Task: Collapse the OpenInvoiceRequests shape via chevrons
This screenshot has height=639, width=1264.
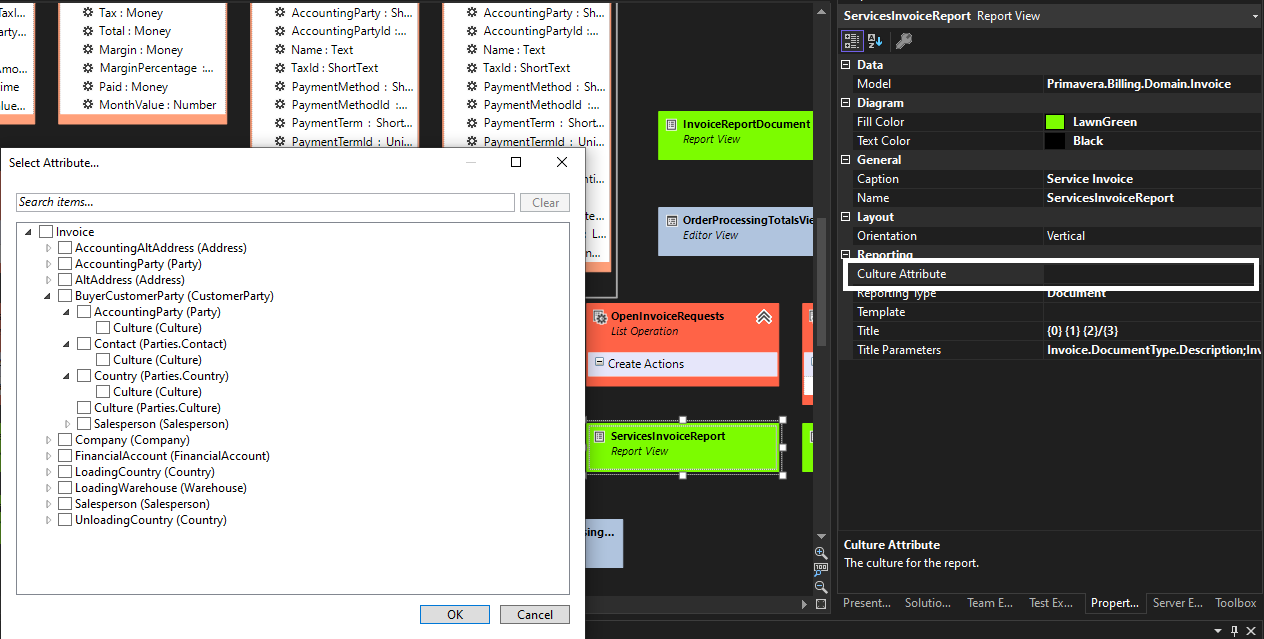Action: [764, 317]
